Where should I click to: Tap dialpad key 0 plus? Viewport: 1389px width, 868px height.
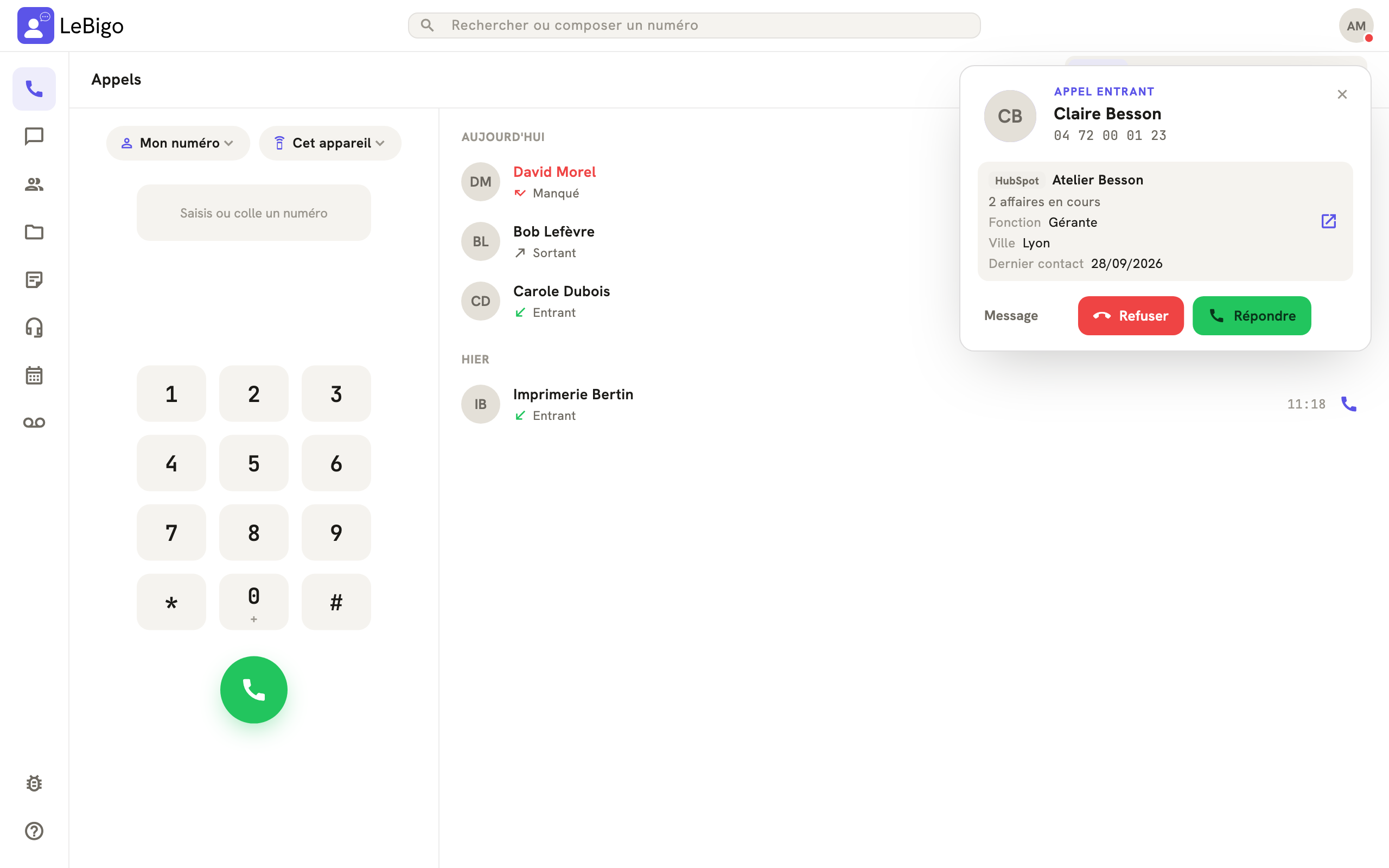click(x=254, y=602)
